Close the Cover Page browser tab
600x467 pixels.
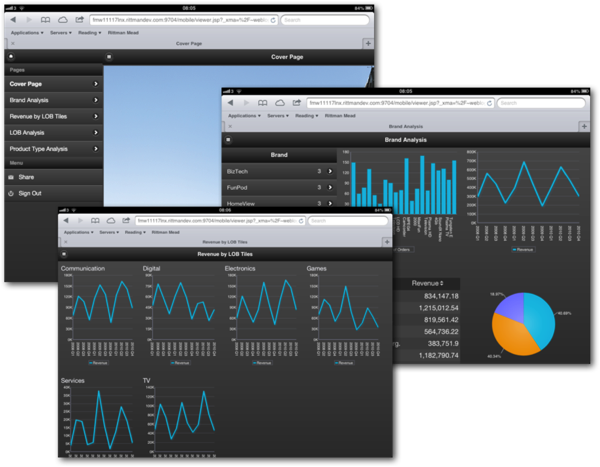tap(13, 43)
